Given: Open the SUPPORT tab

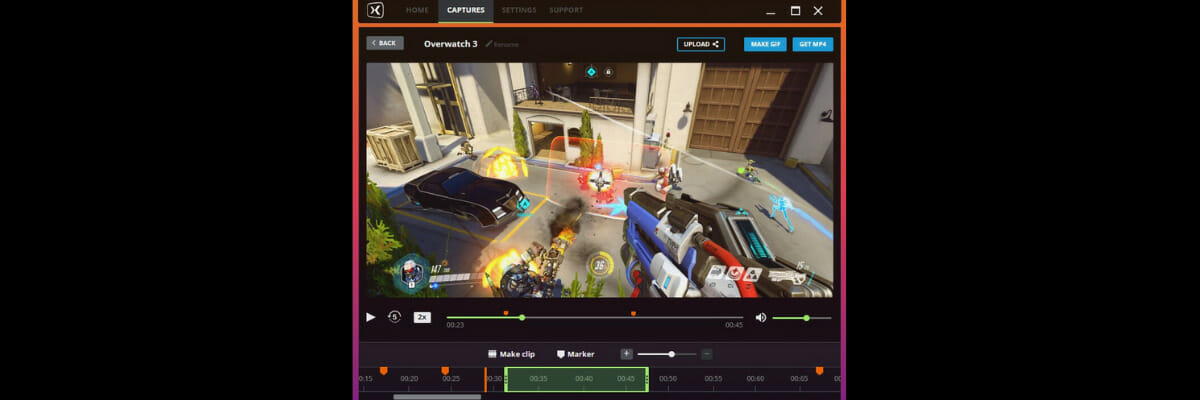Looking at the screenshot, I should [566, 10].
